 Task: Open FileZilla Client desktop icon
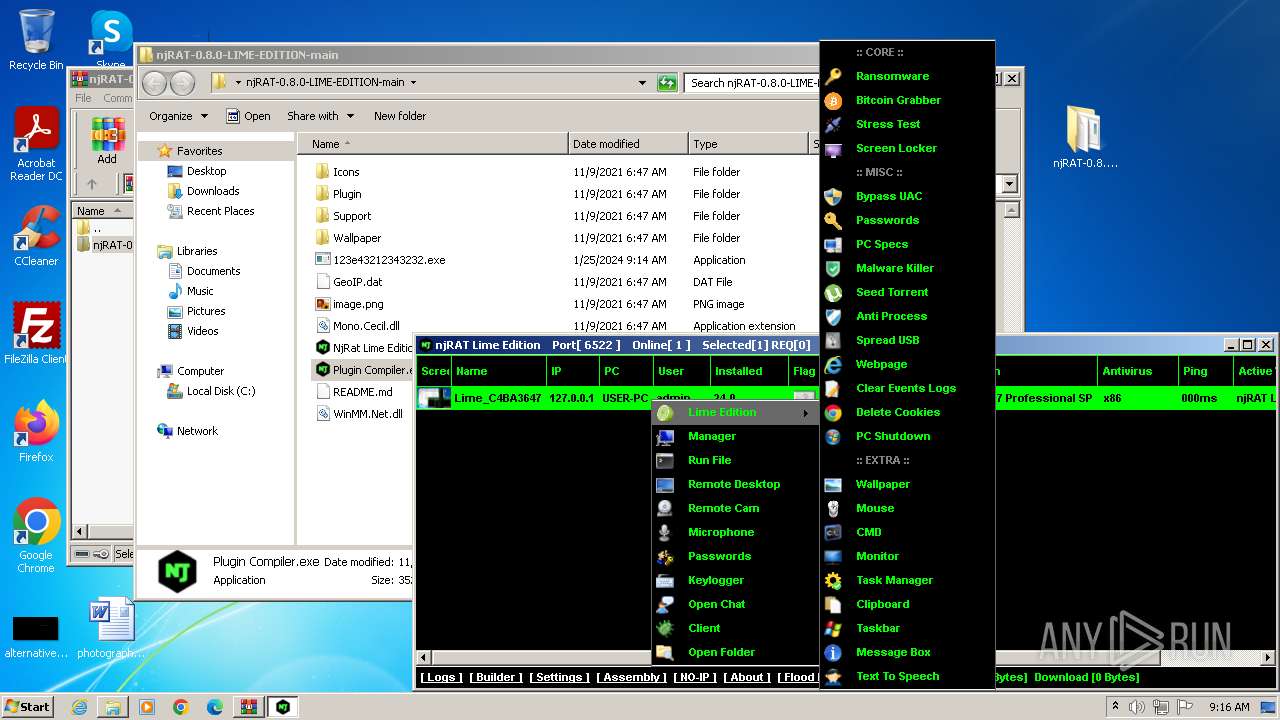(36, 333)
